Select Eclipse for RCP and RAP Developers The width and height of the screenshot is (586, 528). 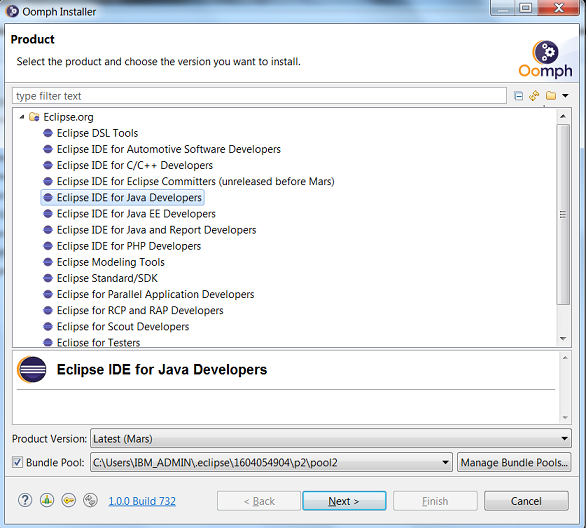click(x=140, y=310)
